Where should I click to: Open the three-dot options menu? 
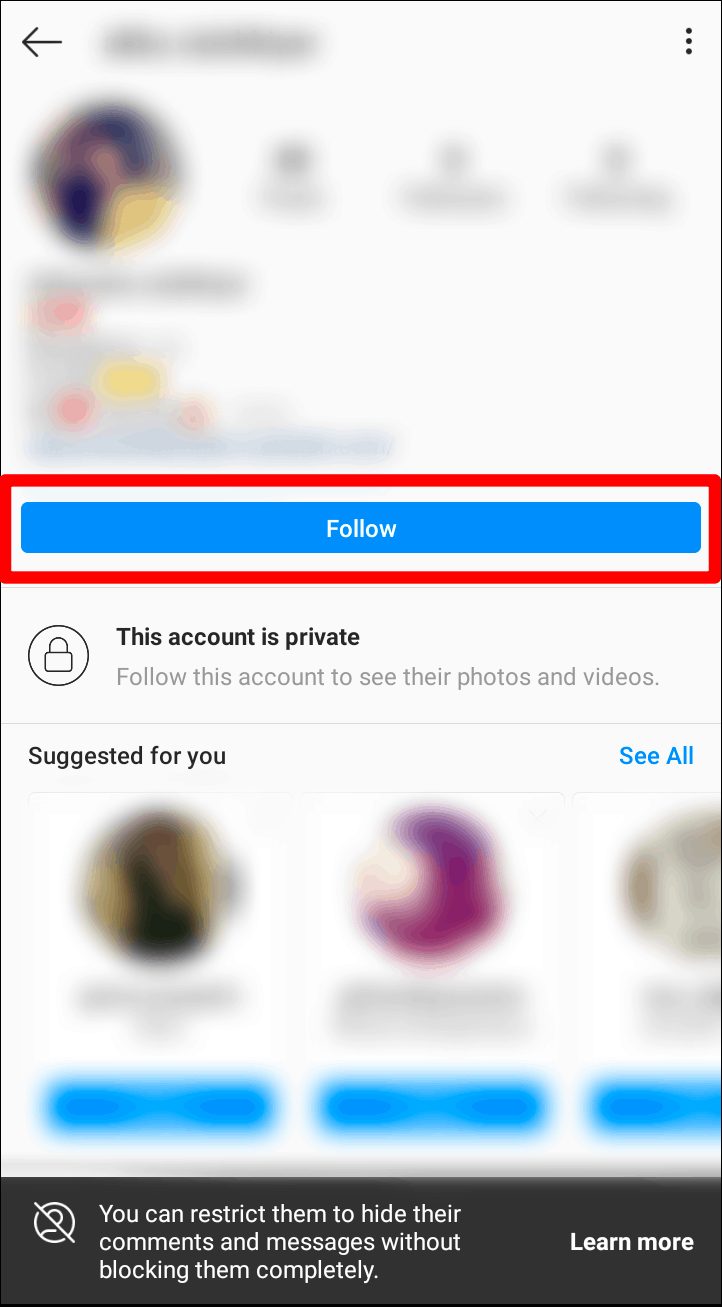(x=688, y=41)
